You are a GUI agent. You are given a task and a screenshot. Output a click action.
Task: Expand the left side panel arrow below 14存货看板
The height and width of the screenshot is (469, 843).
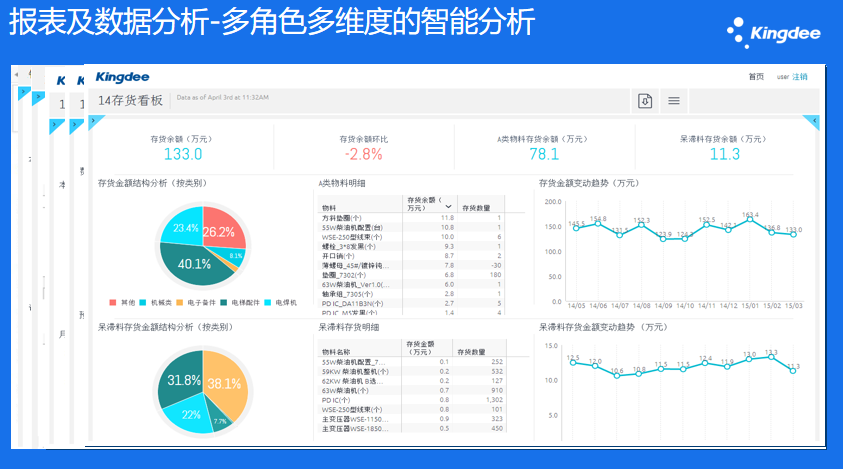click(96, 122)
